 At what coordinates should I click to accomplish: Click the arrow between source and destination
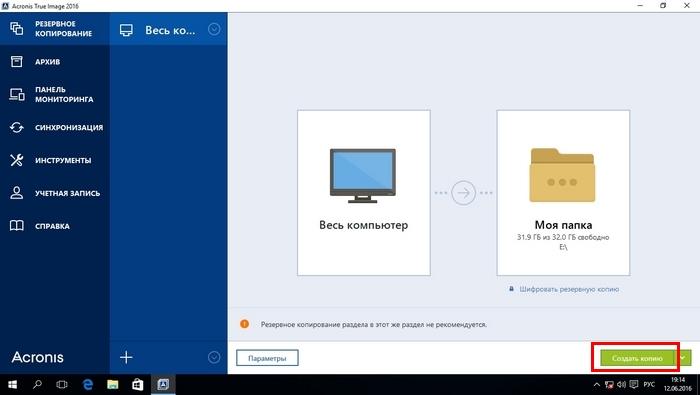(463, 193)
